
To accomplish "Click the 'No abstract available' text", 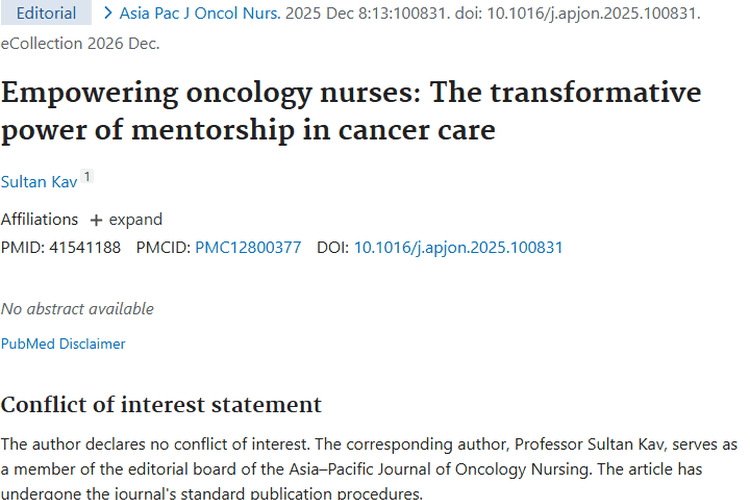I will 77,309.
